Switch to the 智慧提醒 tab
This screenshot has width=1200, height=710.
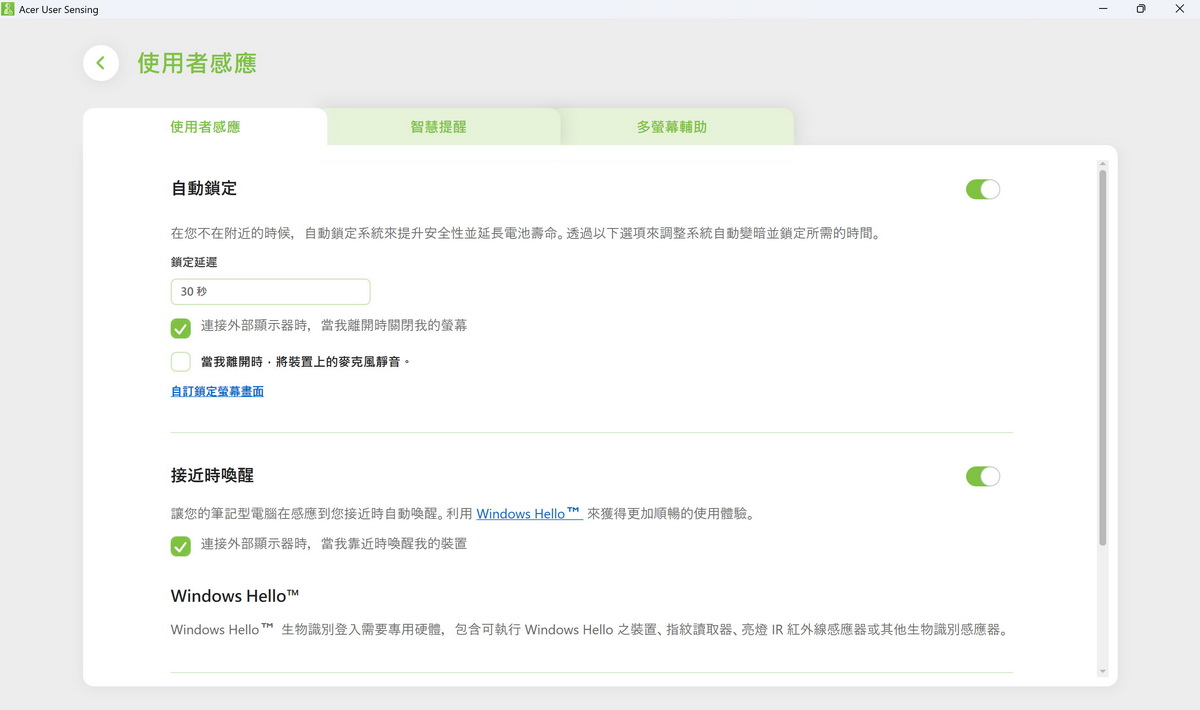pos(438,127)
